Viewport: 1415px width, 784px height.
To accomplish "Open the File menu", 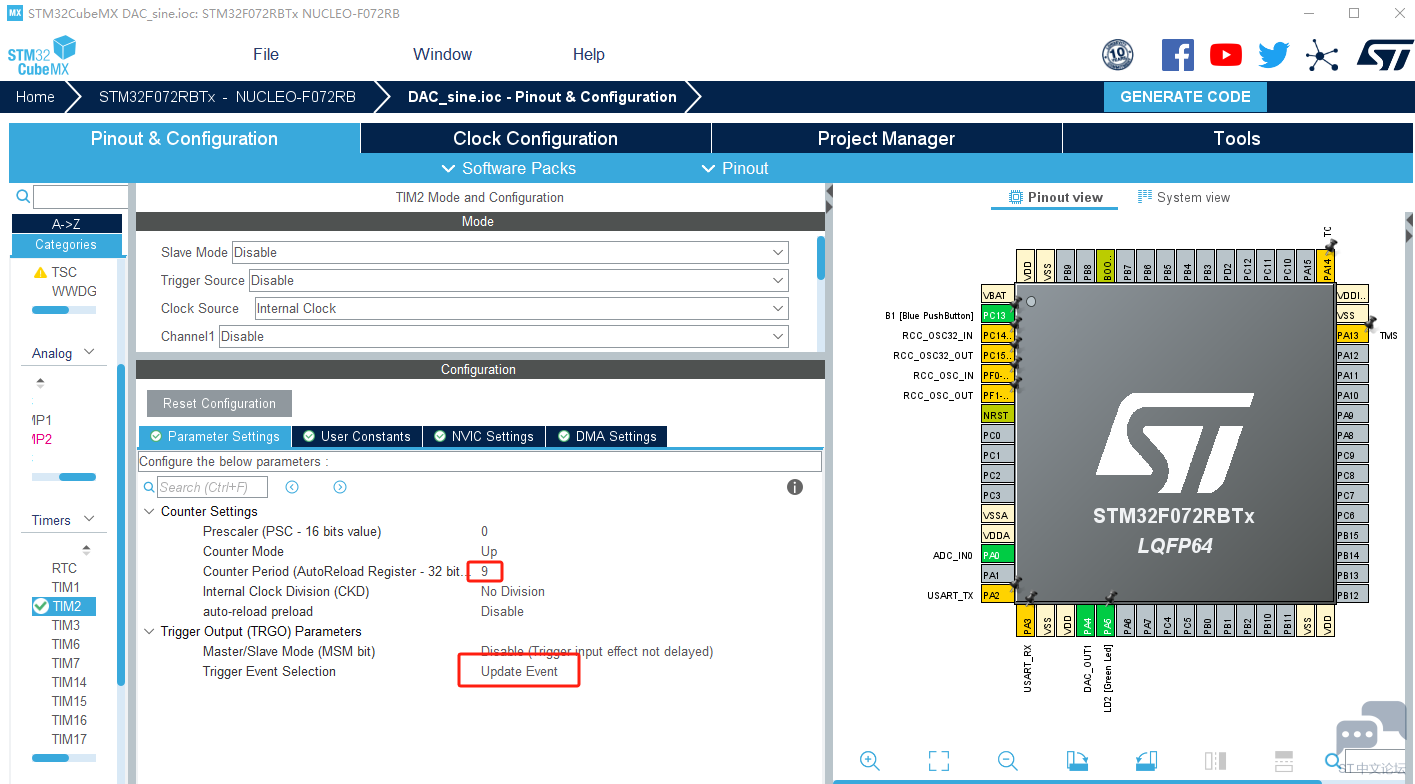I will 266,55.
